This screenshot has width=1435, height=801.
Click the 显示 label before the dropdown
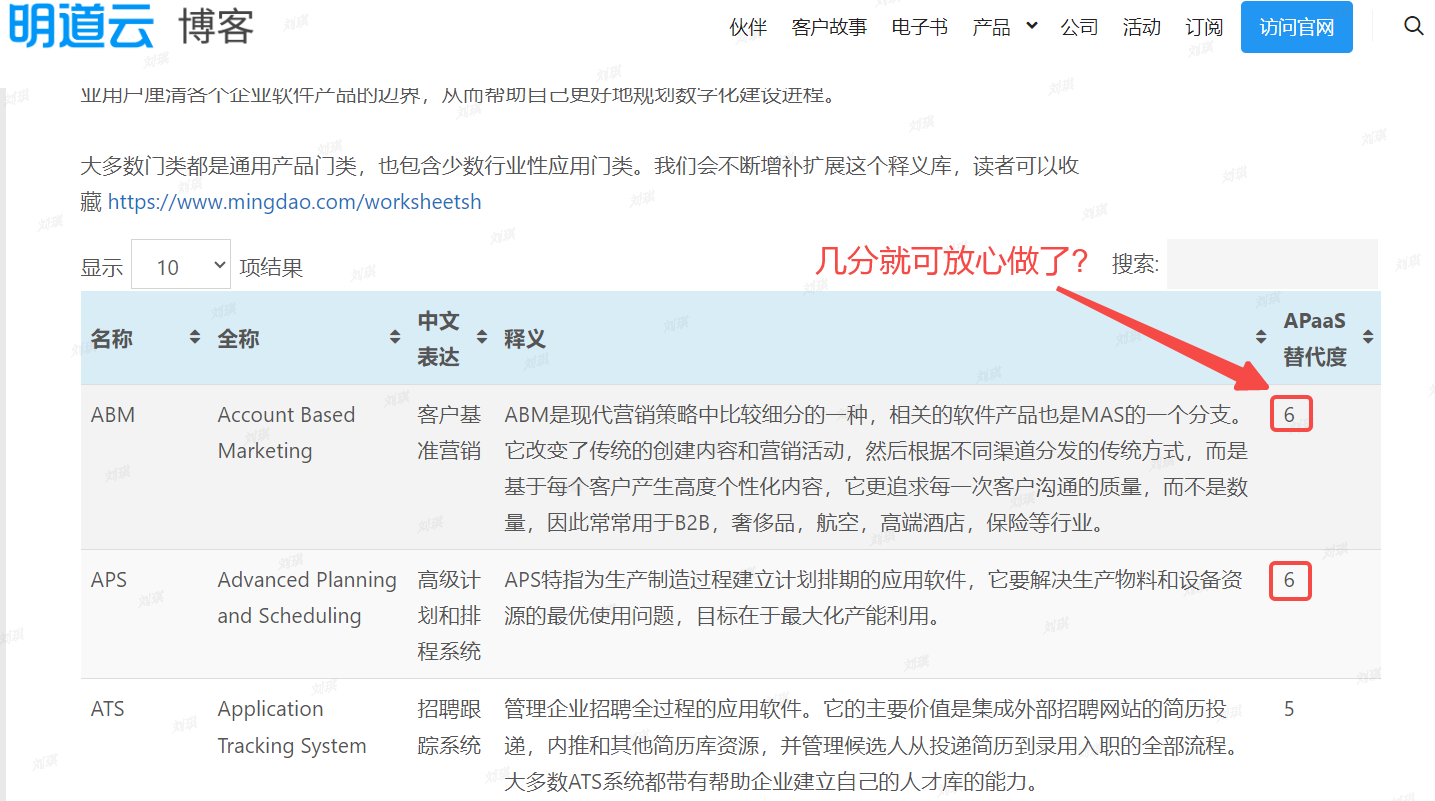102,267
